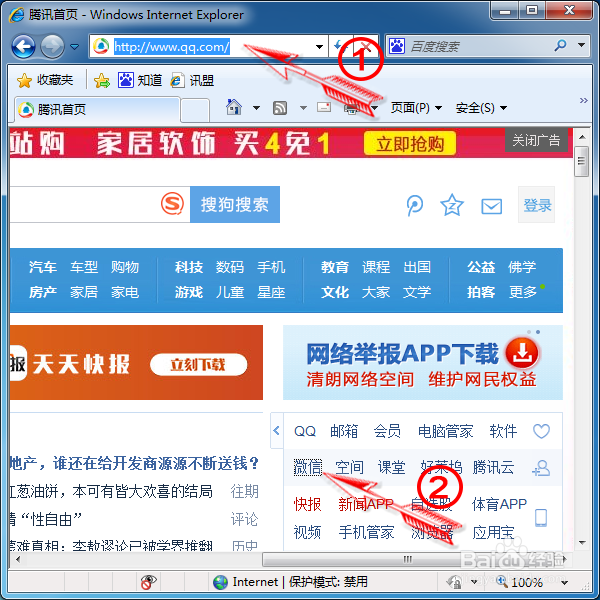Click the search magnifier icon

(560, 46)
